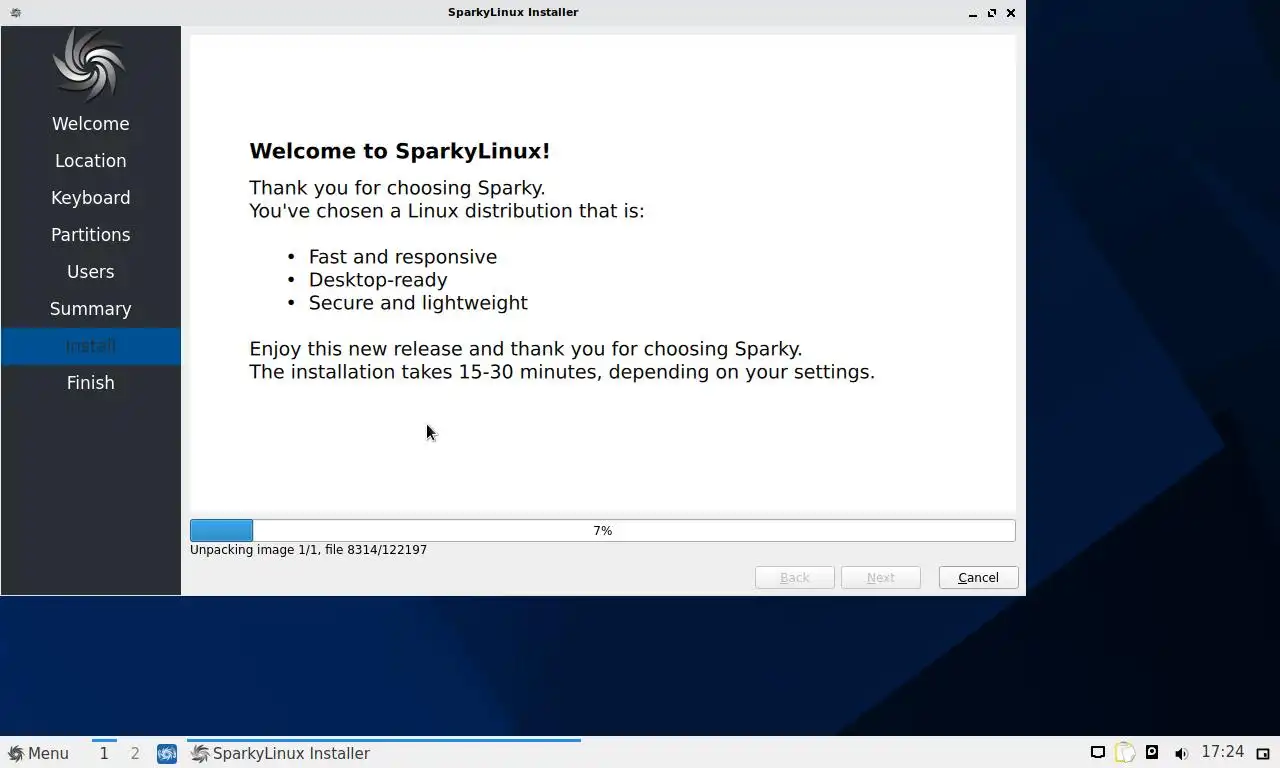Open the window menu icon in title bar
Screen dimensions: 1280x768
[15, 13]
